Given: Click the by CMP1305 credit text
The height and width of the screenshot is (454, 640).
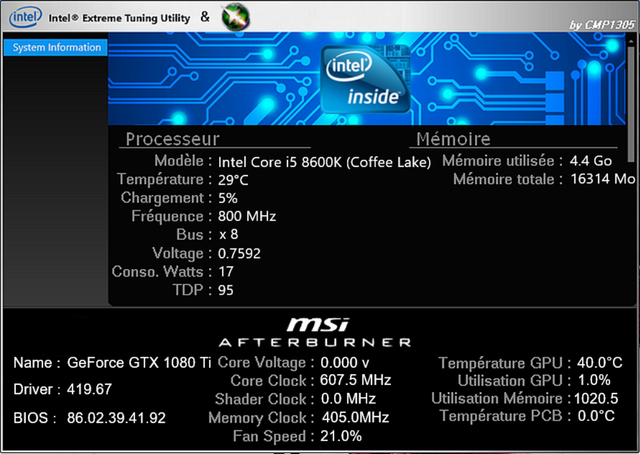Looking at the screenshot, I should click(x=602, y=25).
